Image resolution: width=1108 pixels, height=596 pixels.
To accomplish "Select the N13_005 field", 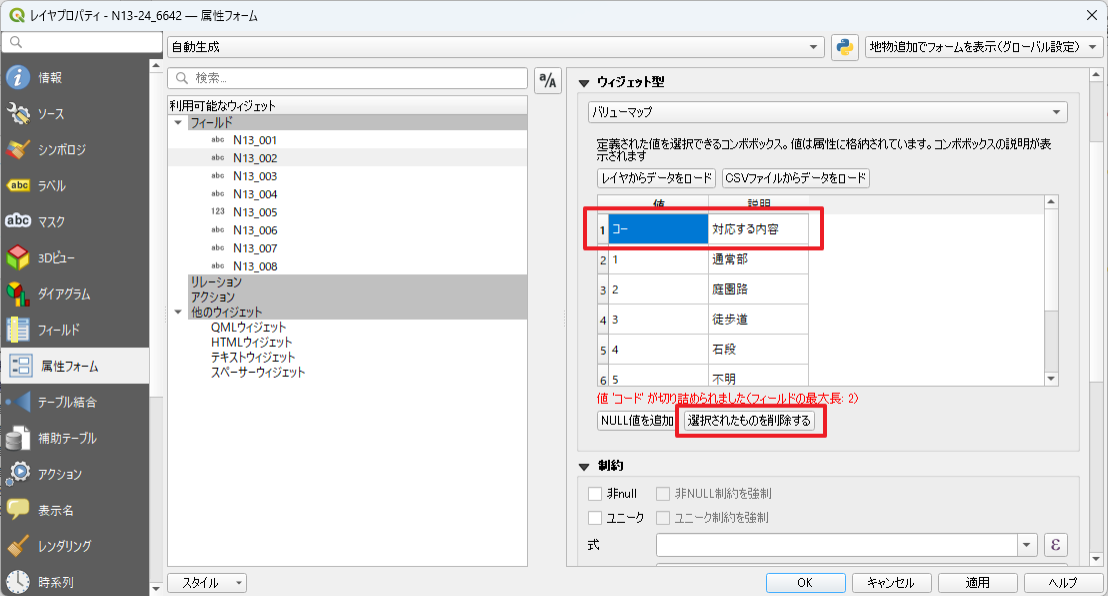I will click(254, 212).
